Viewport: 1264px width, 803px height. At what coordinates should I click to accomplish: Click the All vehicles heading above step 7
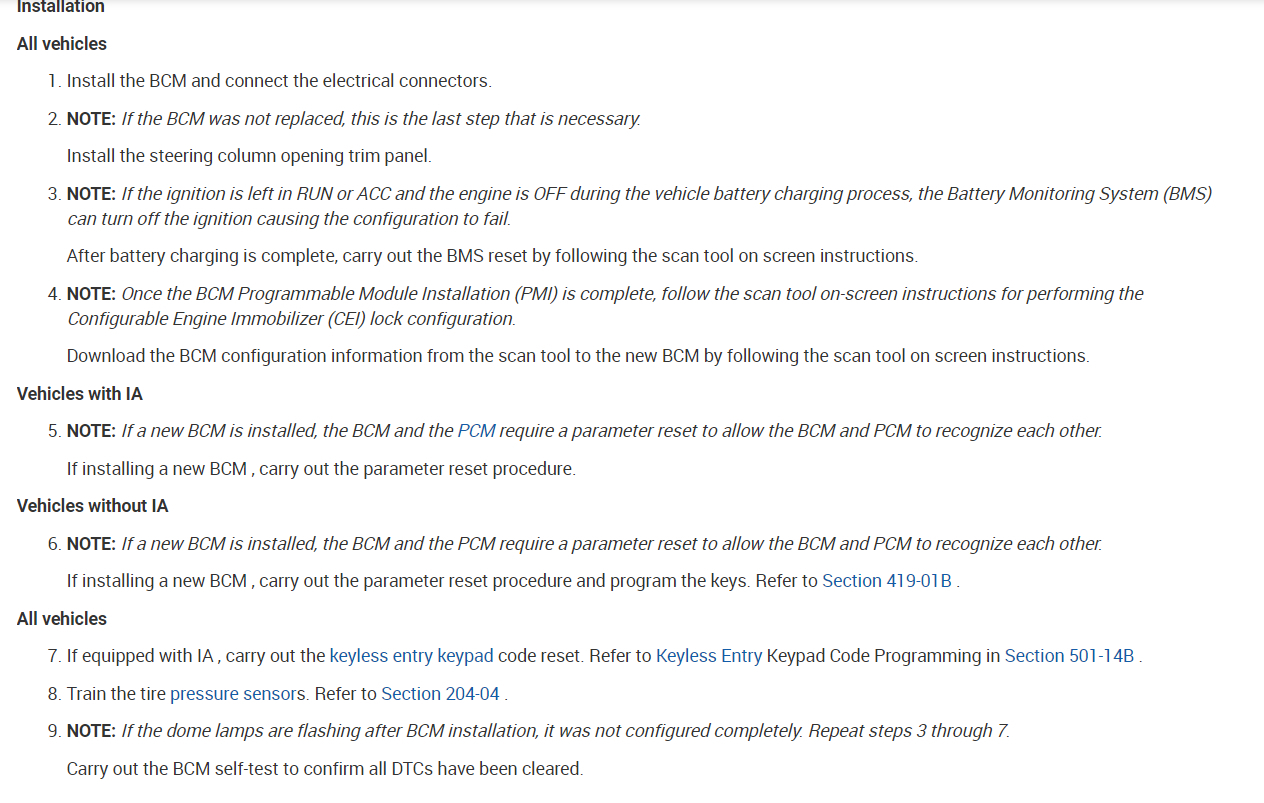tap(62, 619)
